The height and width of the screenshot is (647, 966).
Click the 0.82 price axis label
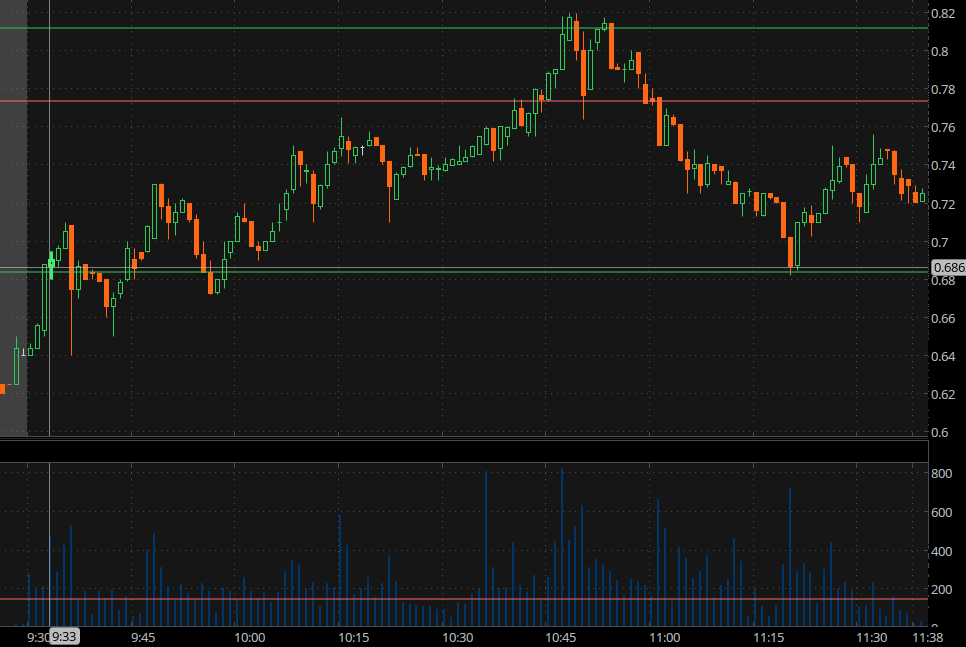943,14
